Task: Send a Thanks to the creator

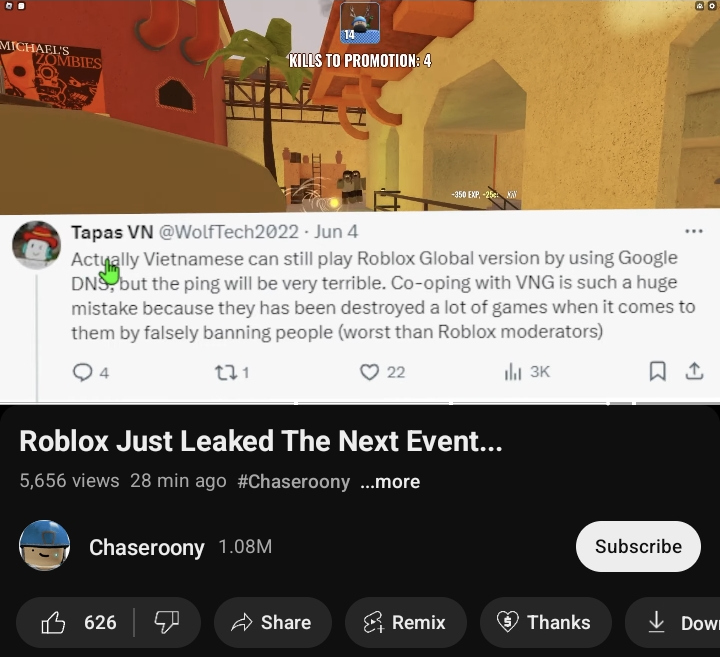Action: coord(546,623)
